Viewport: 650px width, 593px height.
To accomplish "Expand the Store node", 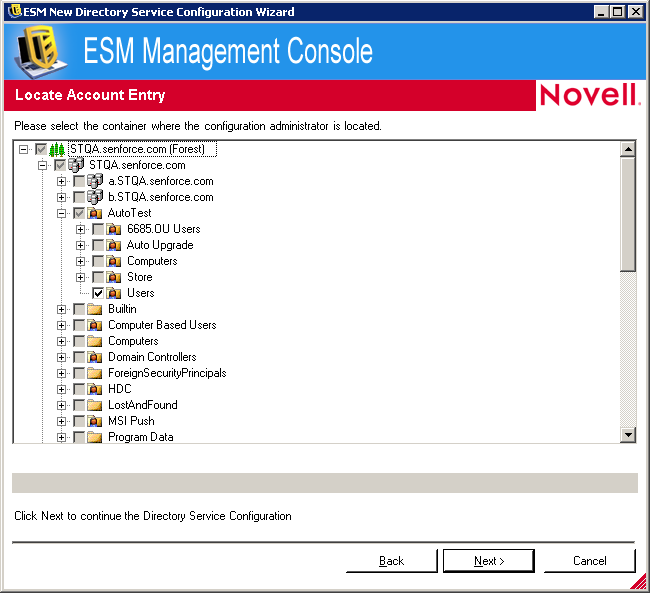I will click(x=80, y=277).
